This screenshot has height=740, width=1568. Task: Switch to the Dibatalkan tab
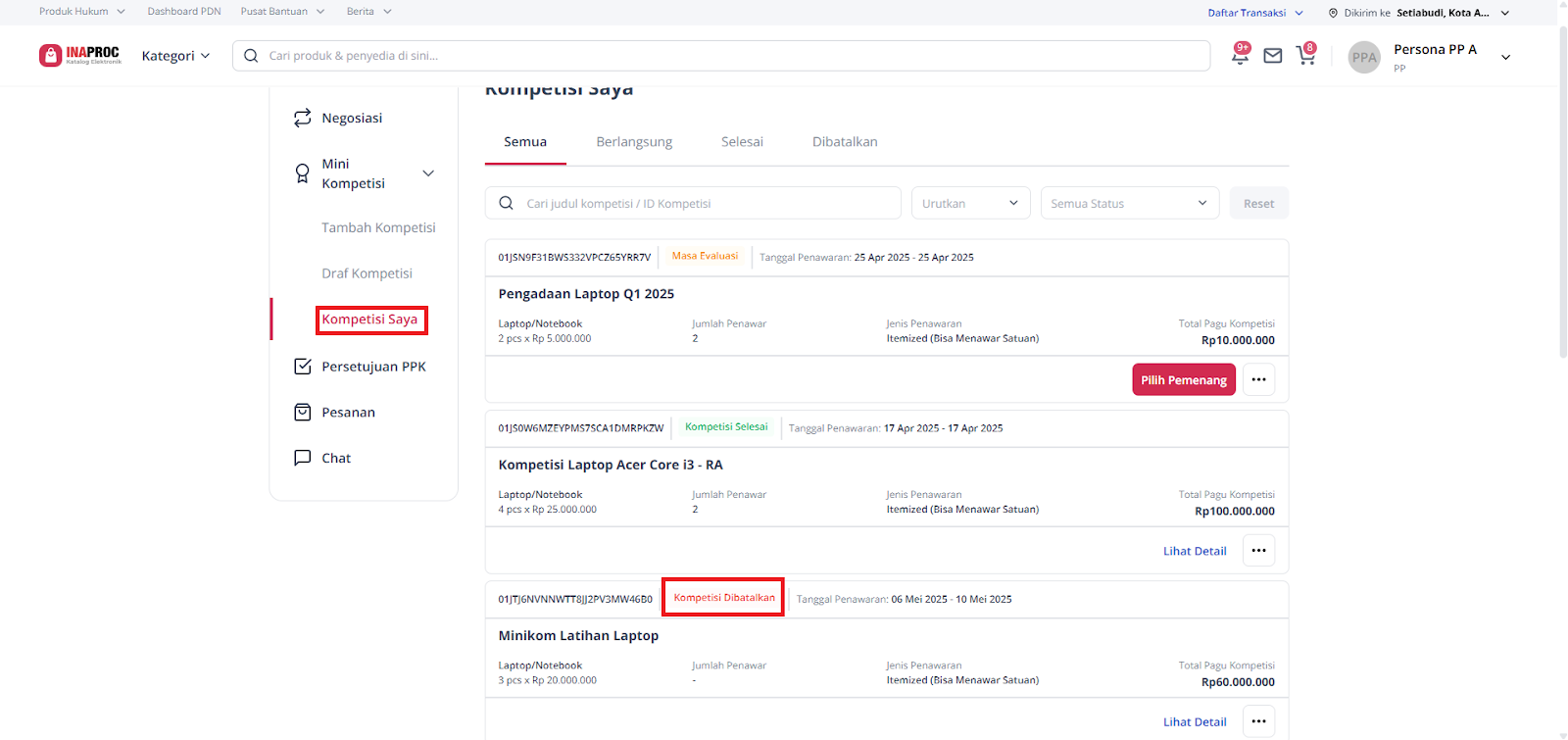[845, 142]
